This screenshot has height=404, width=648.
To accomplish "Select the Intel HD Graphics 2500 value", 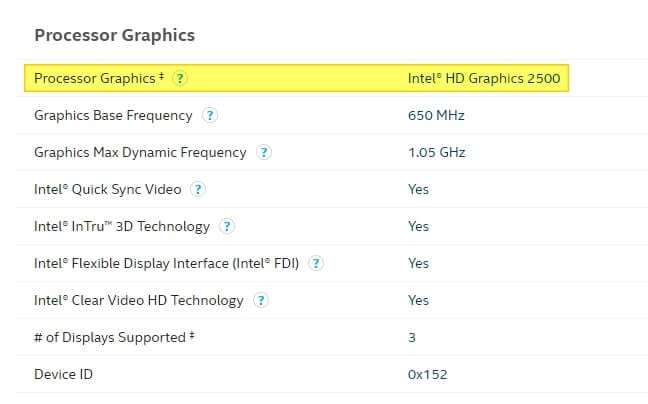I will [484, 78].
